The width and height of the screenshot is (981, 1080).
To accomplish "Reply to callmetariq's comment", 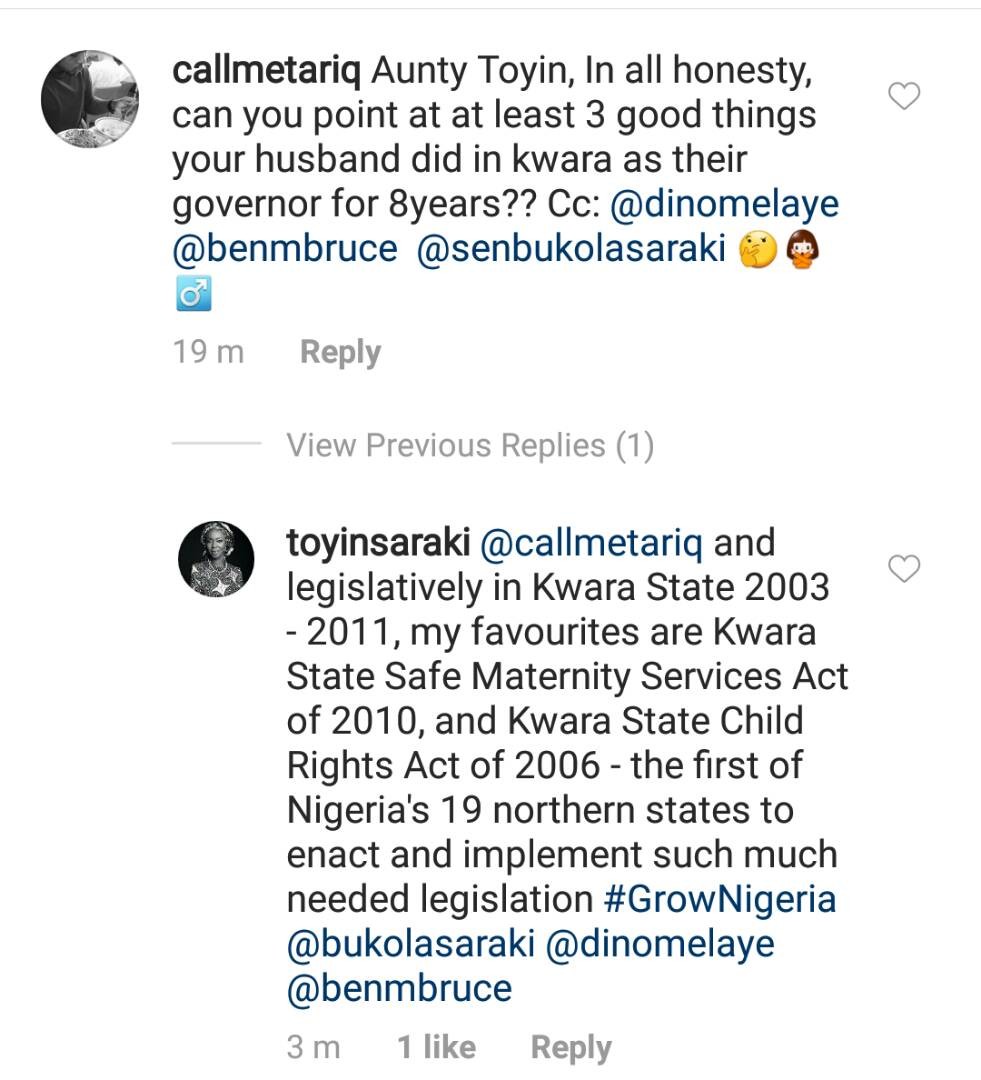I will pyautogui.click(x=339, y=351).
